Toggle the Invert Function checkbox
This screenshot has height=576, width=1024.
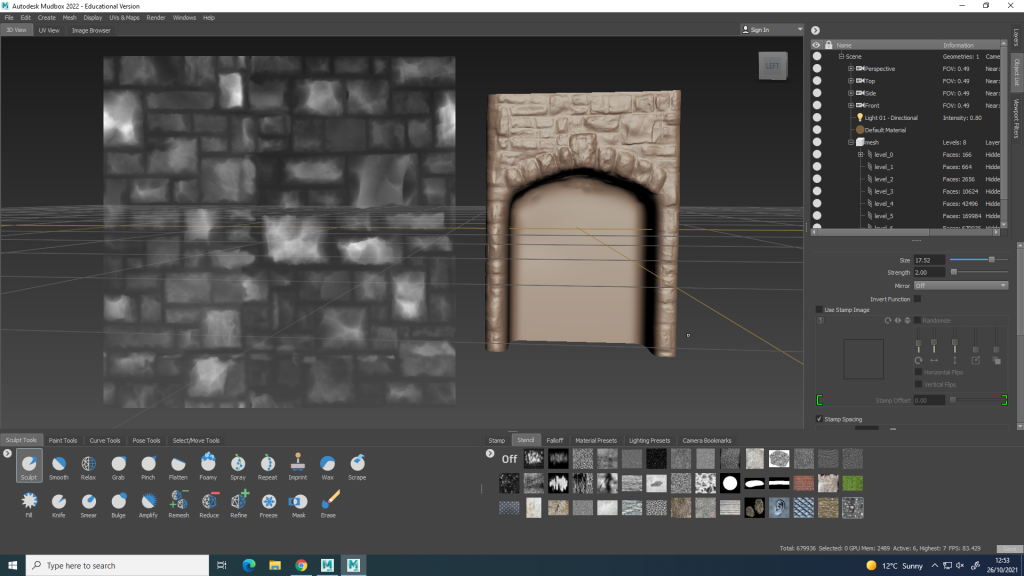pyautogui.click(x=918, y=299)
